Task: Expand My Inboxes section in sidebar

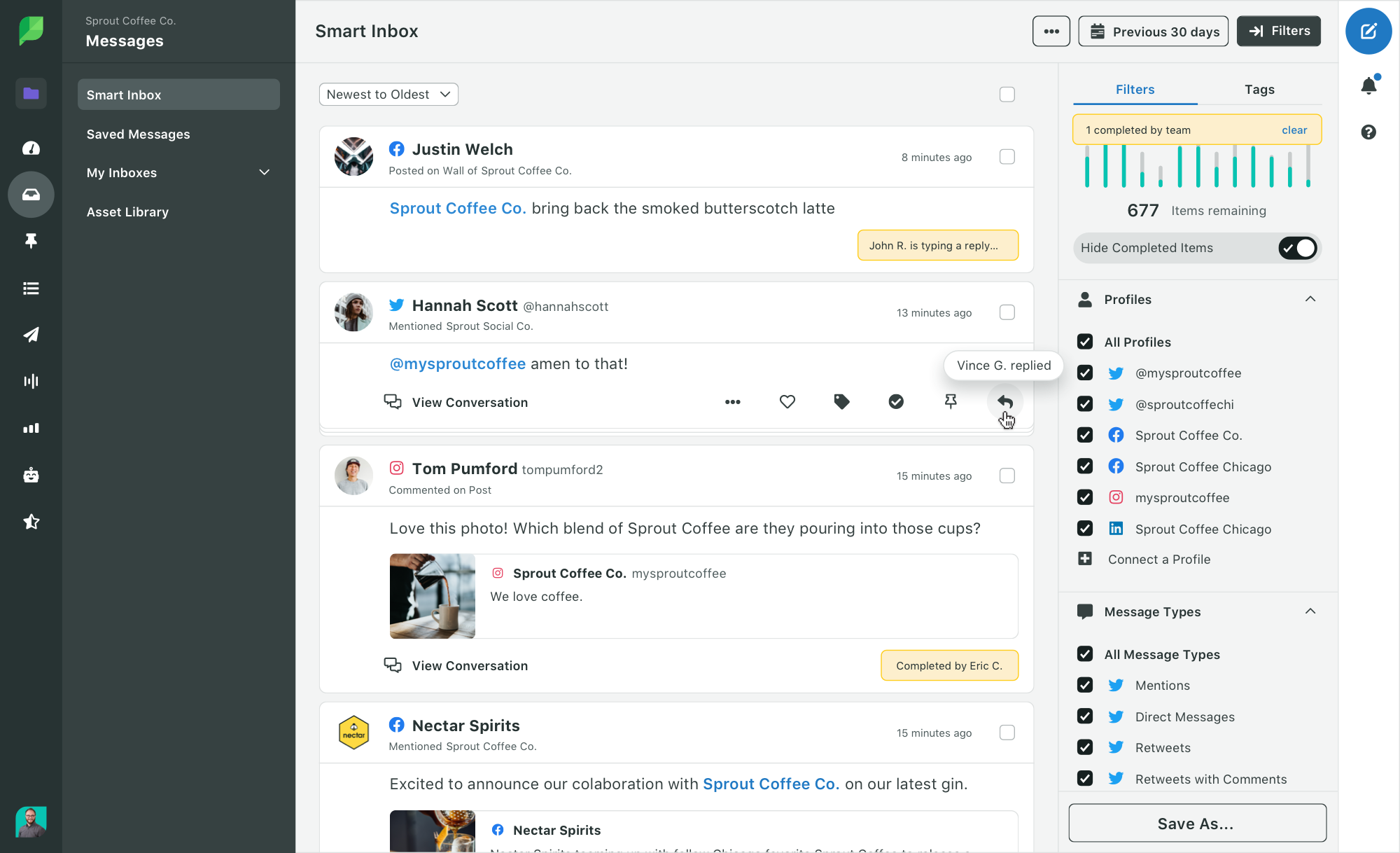Action: click(x=264, y=172)
